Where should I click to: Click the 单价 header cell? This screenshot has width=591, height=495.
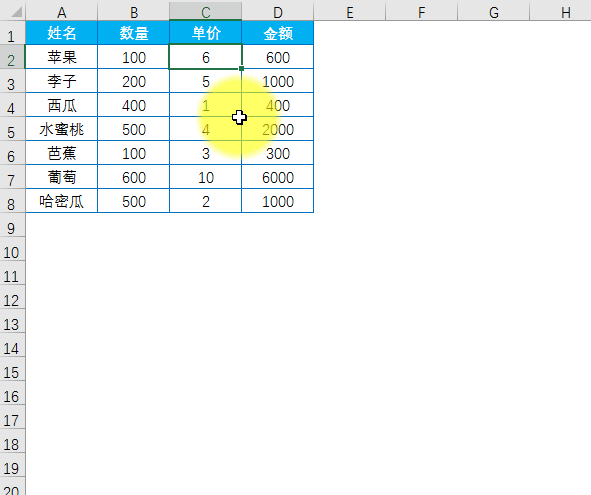[x=205, y=33]
